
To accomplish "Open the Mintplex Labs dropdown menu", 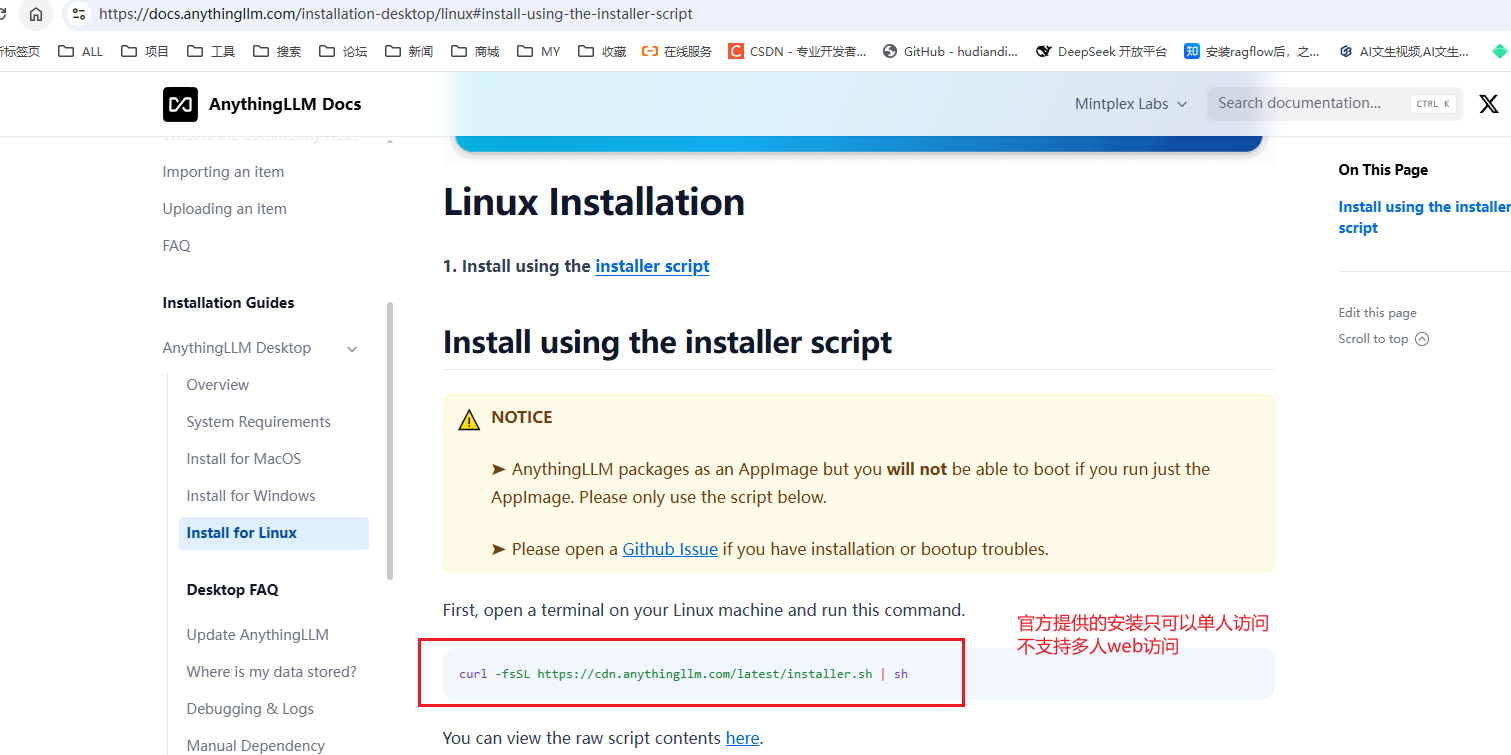I will tap(1131, 104).
